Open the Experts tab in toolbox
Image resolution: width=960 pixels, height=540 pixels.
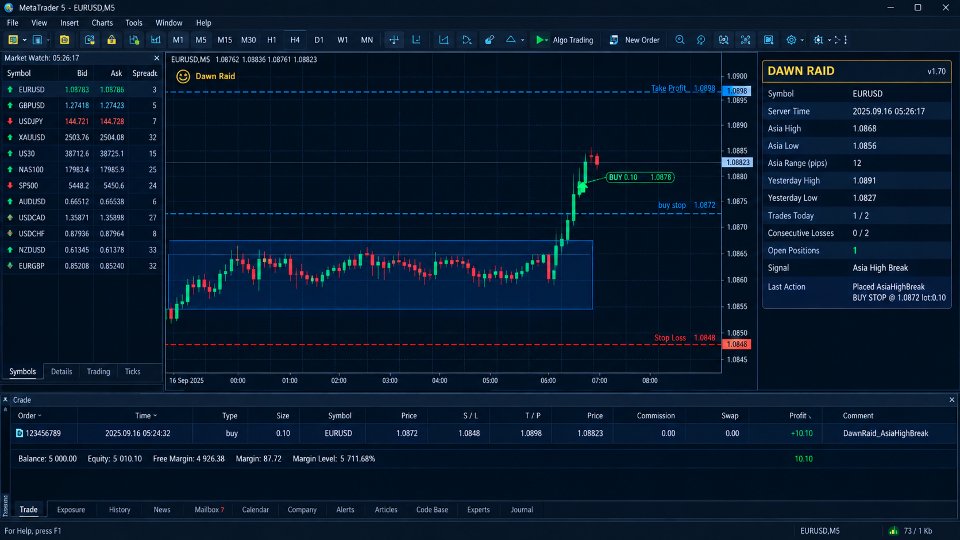click(478, 509)
